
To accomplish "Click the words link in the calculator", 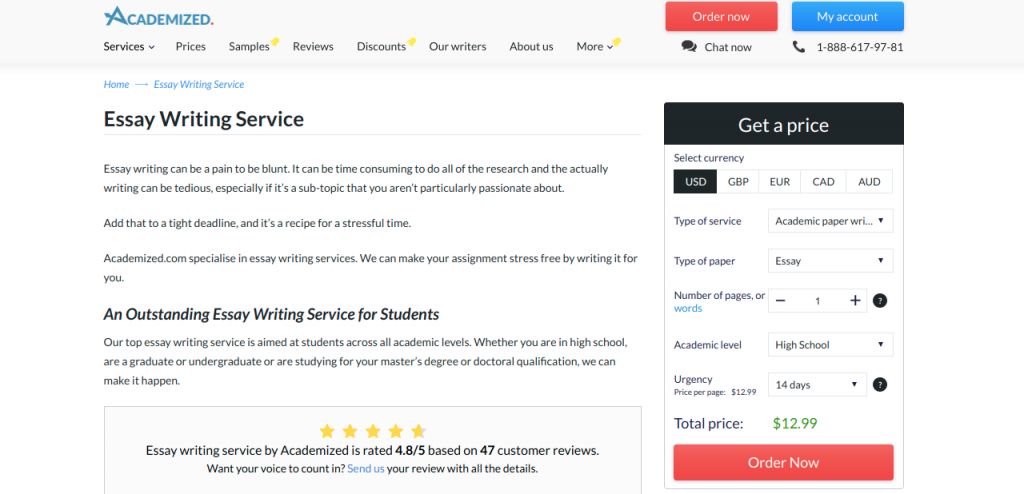I will (688, 308).
